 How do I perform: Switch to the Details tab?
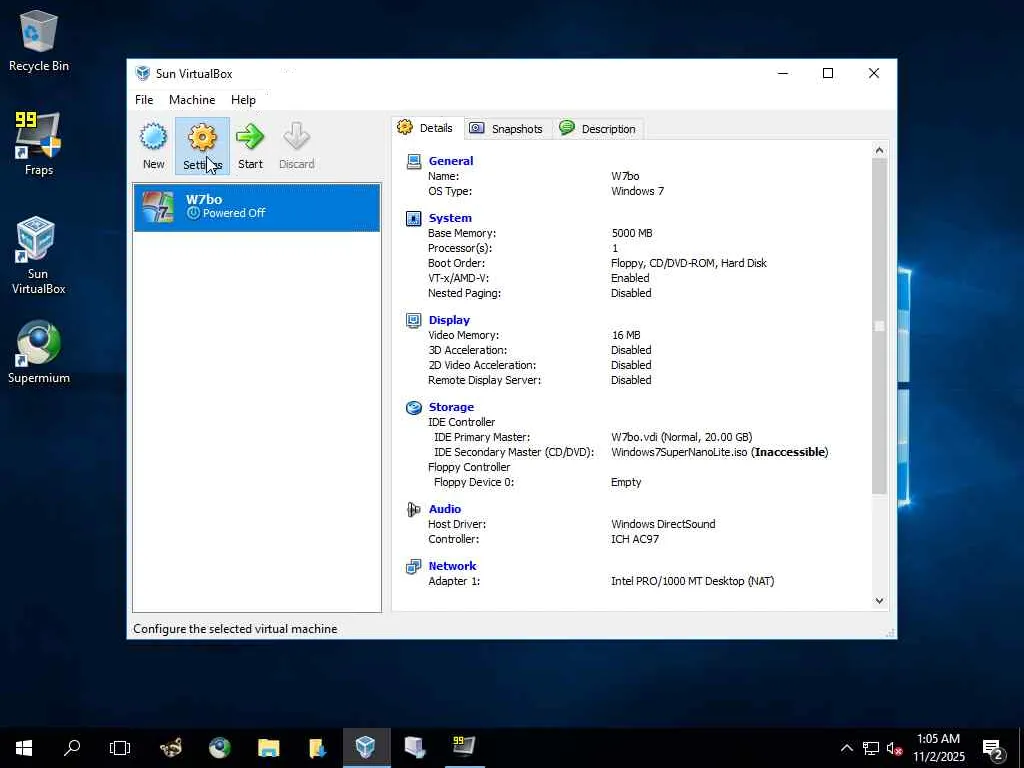coord(427,128)
